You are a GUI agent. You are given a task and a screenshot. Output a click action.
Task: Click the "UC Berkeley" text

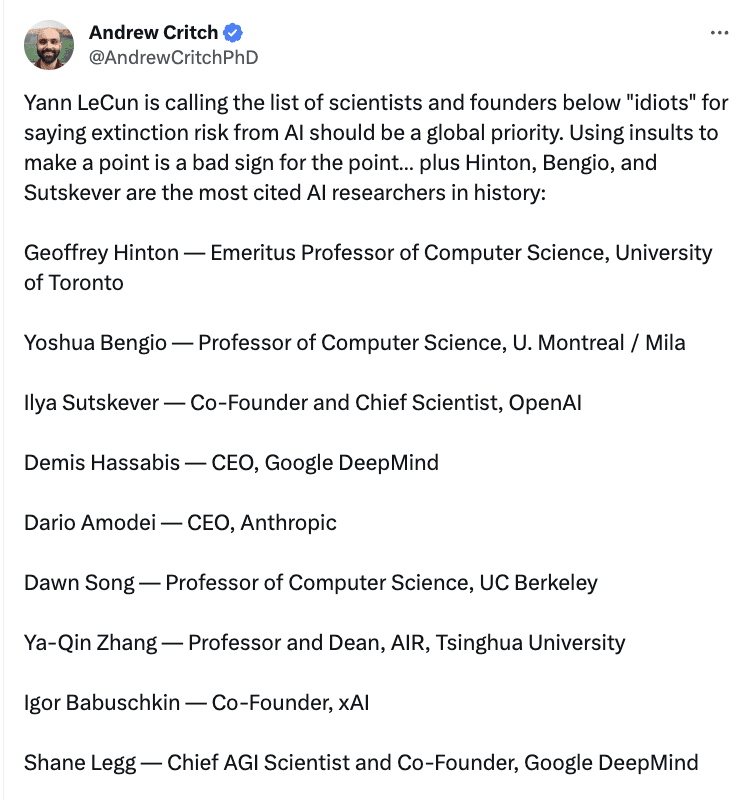coord(538,583)
